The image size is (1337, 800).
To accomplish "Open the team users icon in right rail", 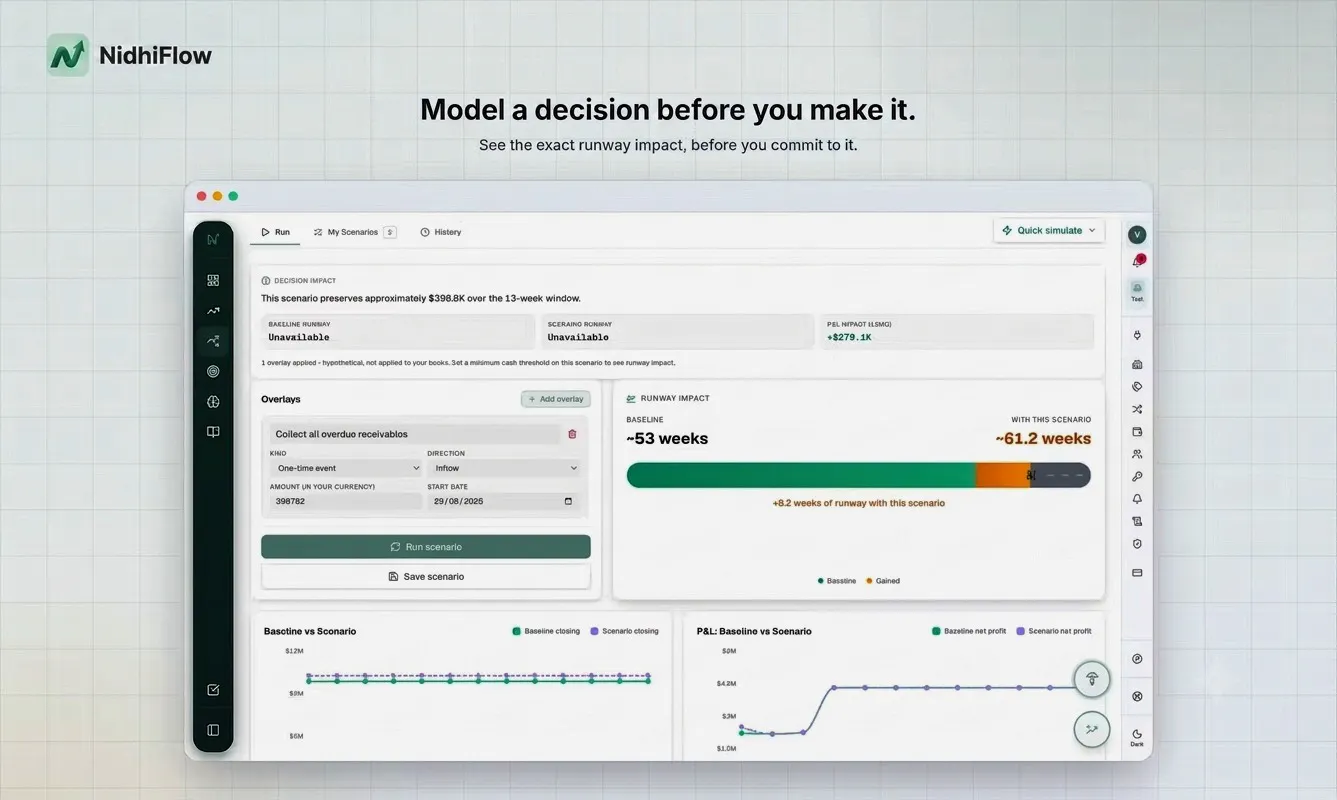I will point(1137,454).
